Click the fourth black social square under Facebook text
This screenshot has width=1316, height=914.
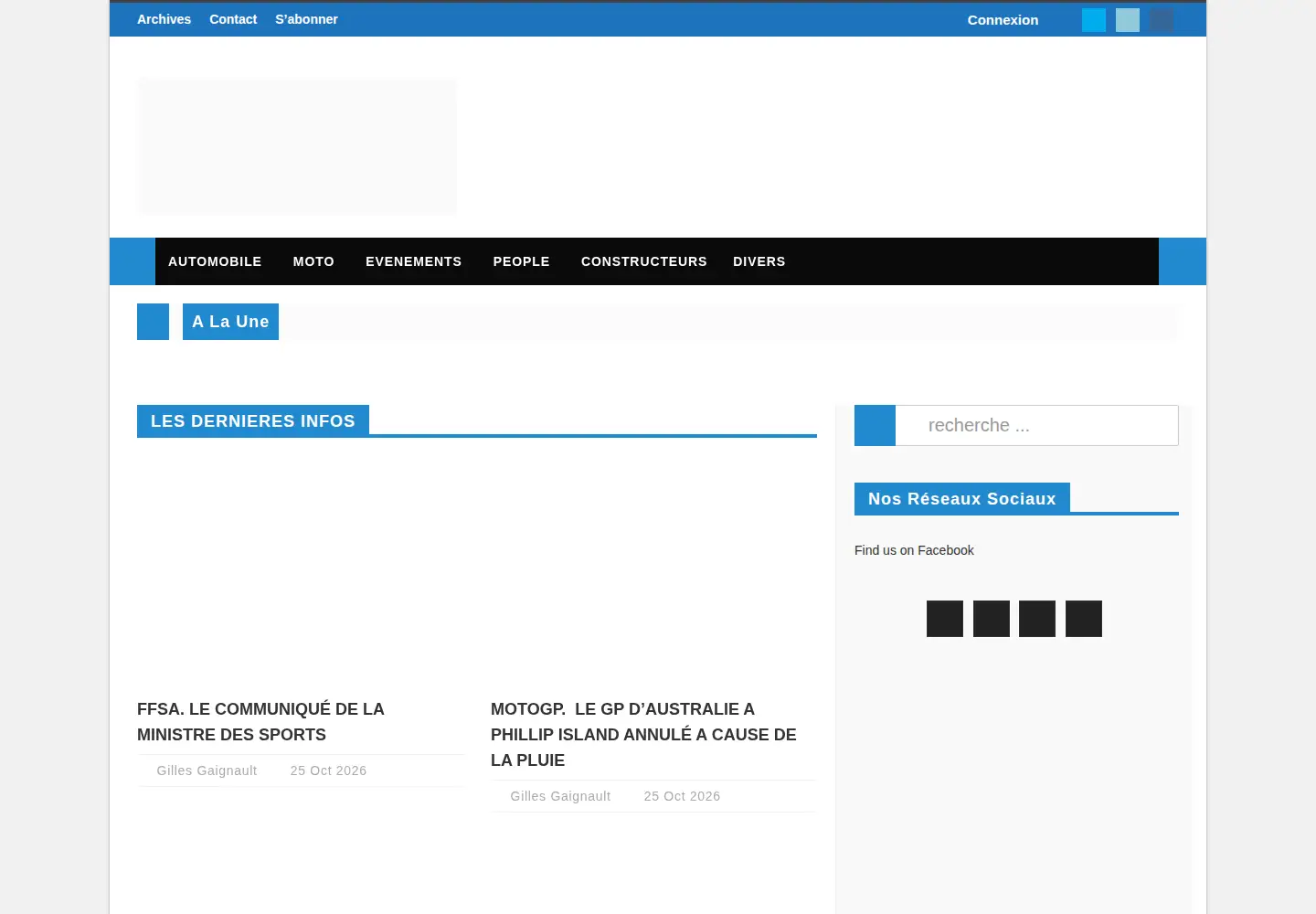click(x=1084, y=619)
